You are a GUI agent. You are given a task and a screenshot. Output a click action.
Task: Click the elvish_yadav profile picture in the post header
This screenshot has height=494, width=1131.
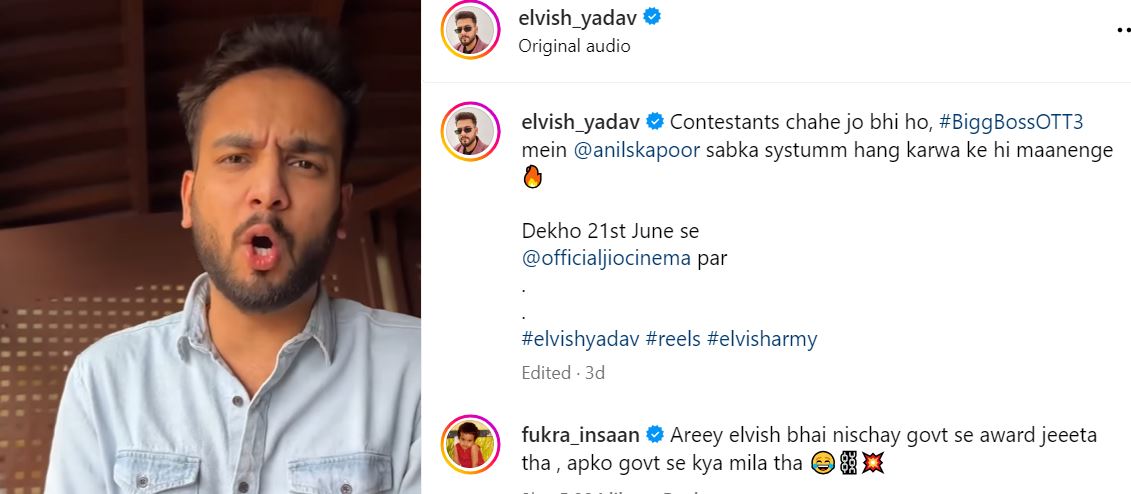pos(470,30)
